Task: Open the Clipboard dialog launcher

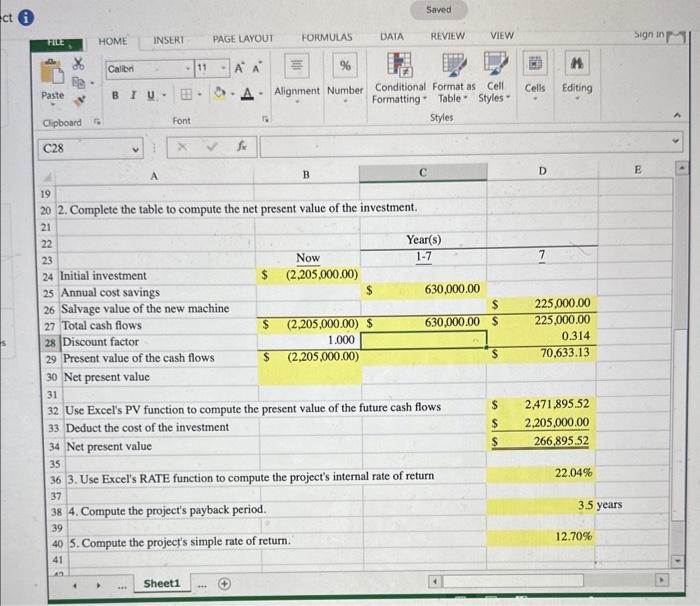Action: tap(97, 121)
